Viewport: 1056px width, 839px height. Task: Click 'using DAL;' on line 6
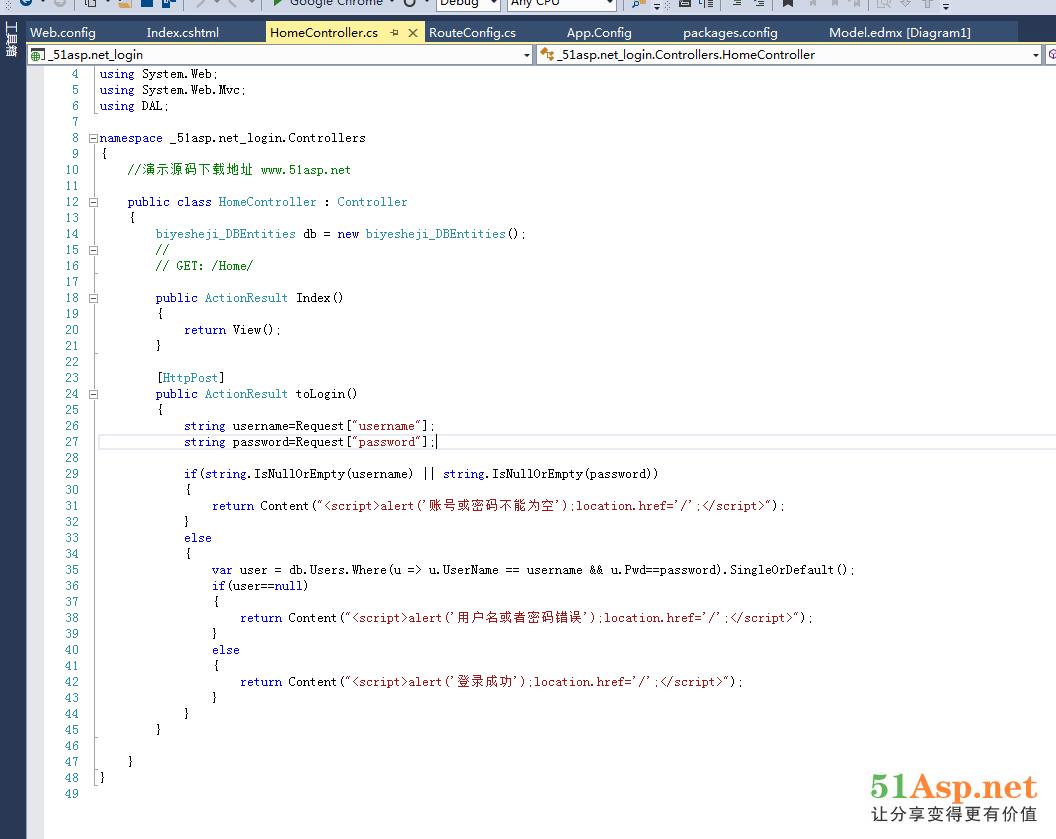click(x=134, y=106)
